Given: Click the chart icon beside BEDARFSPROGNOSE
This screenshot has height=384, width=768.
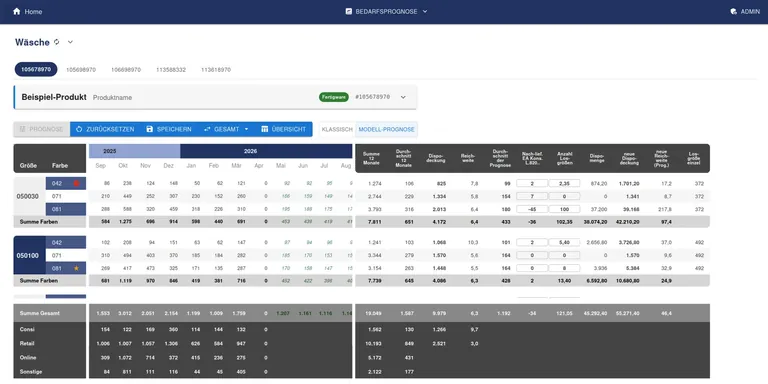Looking at the screenshot, I should [x=349, y=11].
